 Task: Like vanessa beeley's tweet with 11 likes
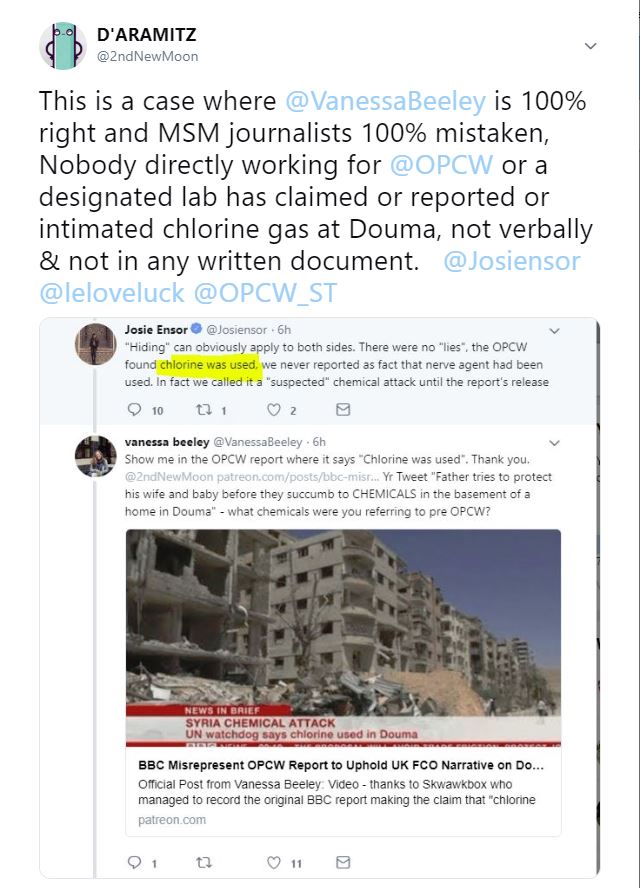point(274,862)
